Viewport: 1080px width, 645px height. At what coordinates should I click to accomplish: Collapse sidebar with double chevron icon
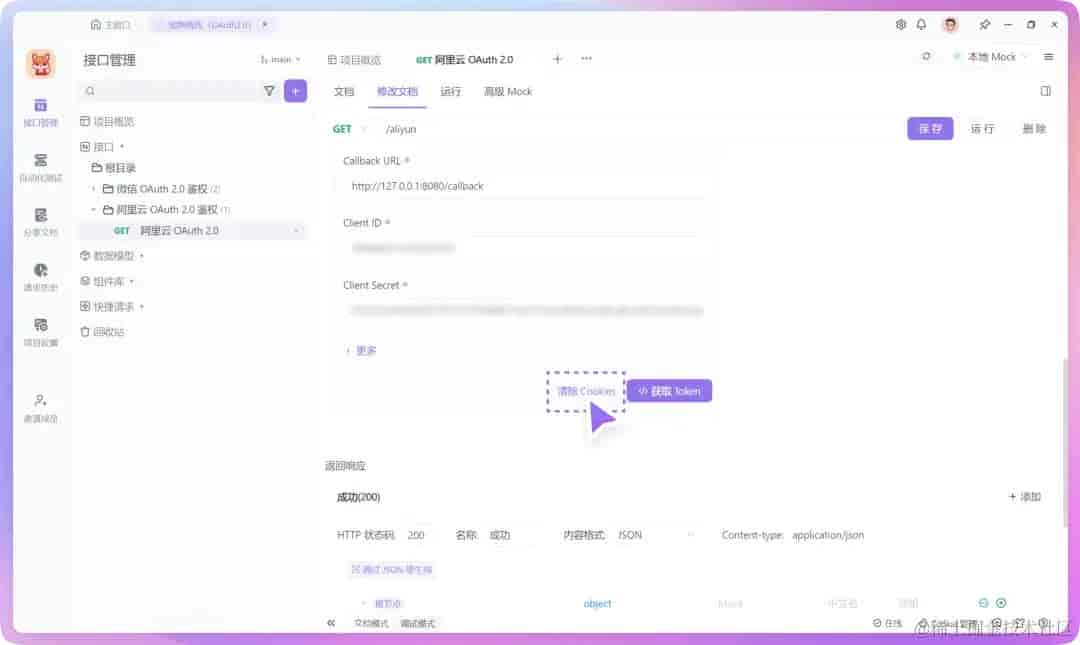coord(331,623)
